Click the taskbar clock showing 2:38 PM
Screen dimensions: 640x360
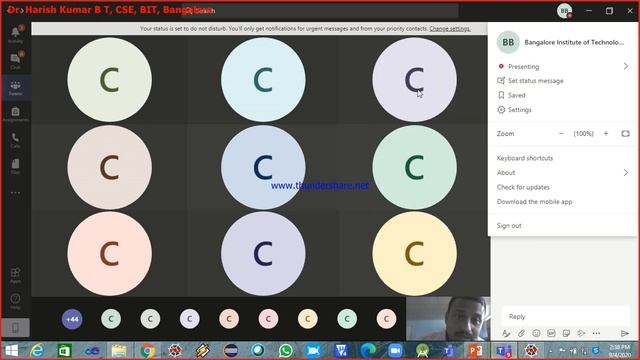(x=619, y=351)
